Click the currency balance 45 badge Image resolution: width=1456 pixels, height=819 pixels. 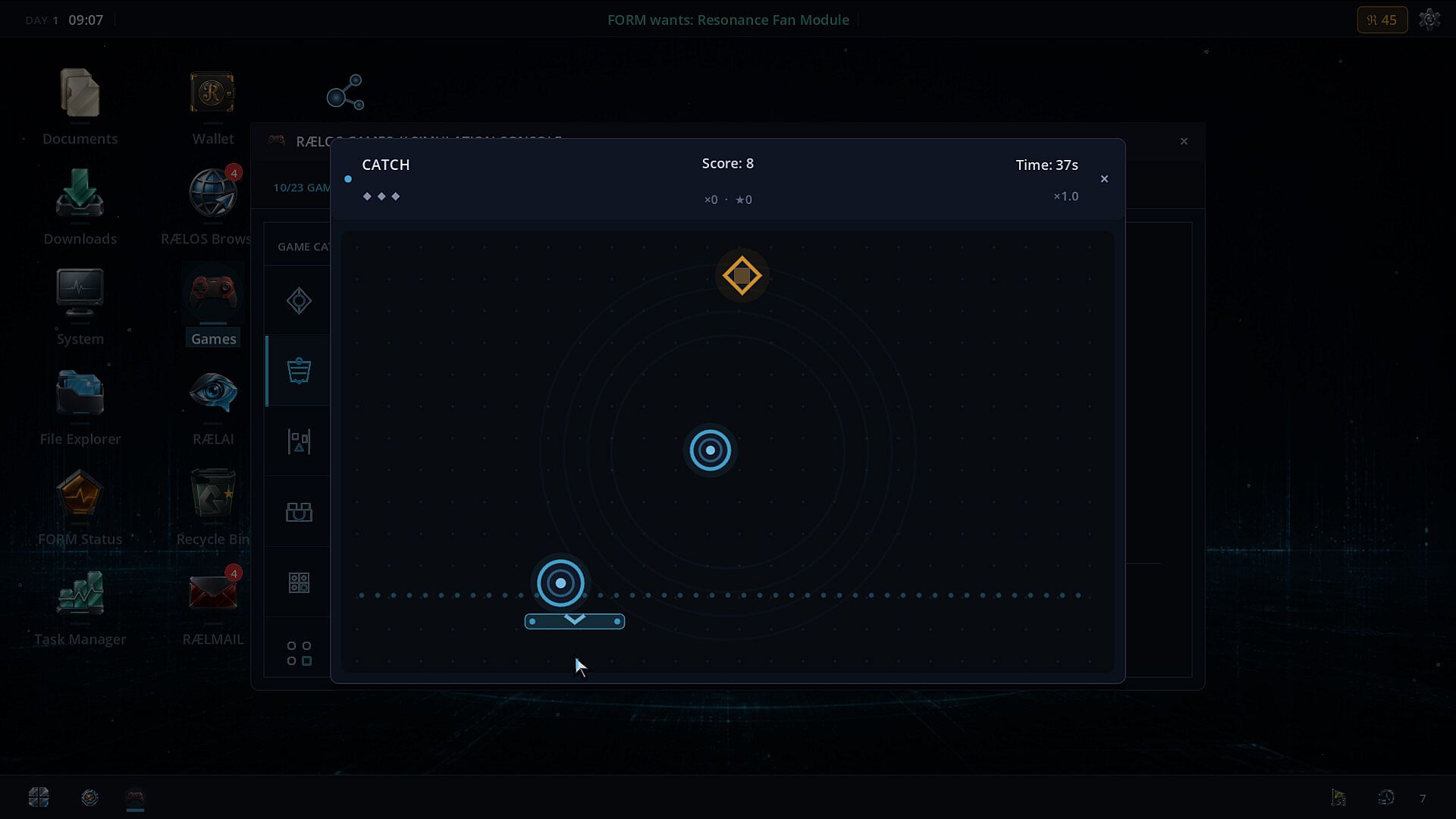pyautogui.click(x=1382, y=20)
